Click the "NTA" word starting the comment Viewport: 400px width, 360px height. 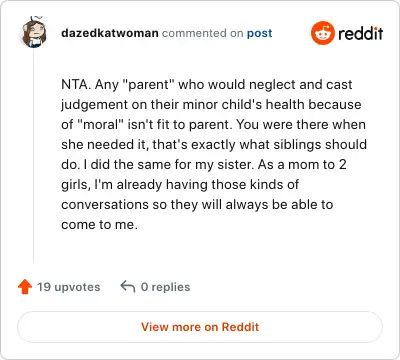tap(75, 85)
